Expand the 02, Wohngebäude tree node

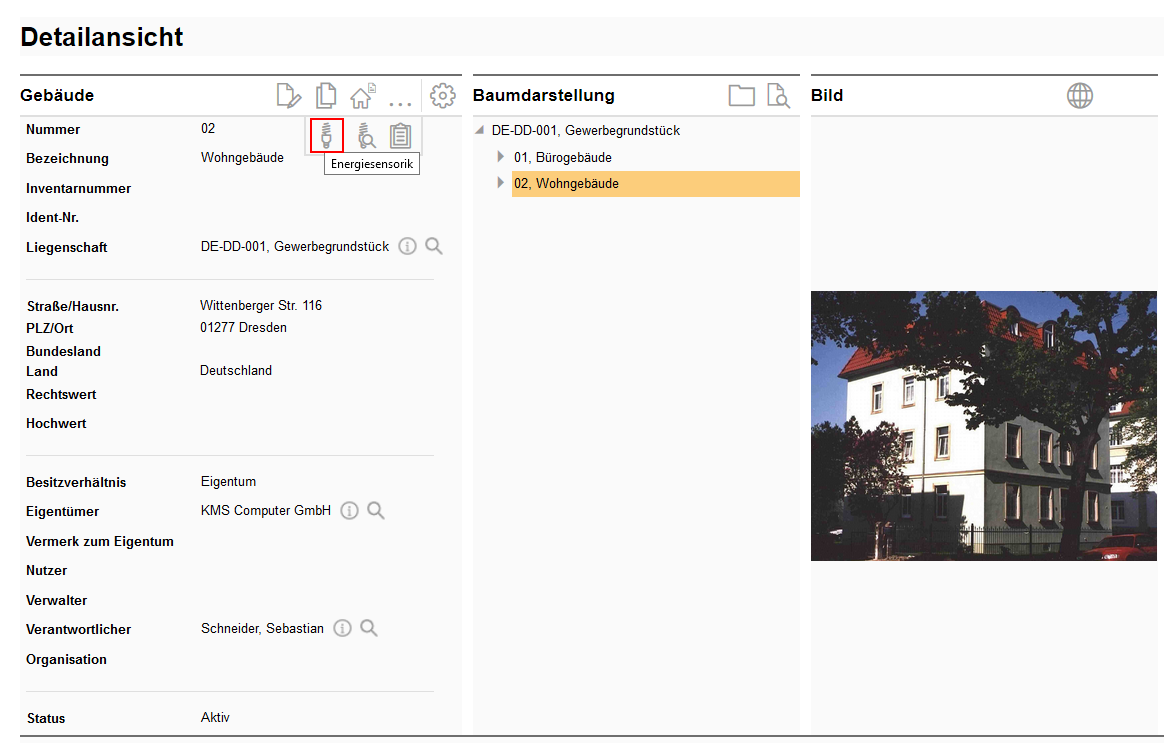[x=501, y=183]
